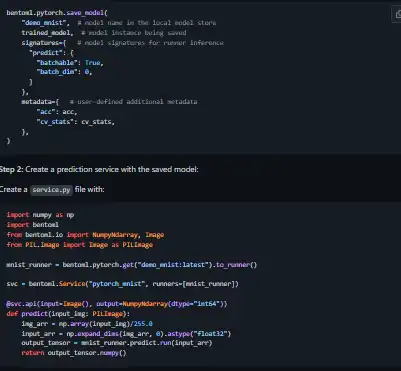401x371 pixels.
Task: Click "from PIL.Image import Image as PILImage" line
Action: coord(80,245)
